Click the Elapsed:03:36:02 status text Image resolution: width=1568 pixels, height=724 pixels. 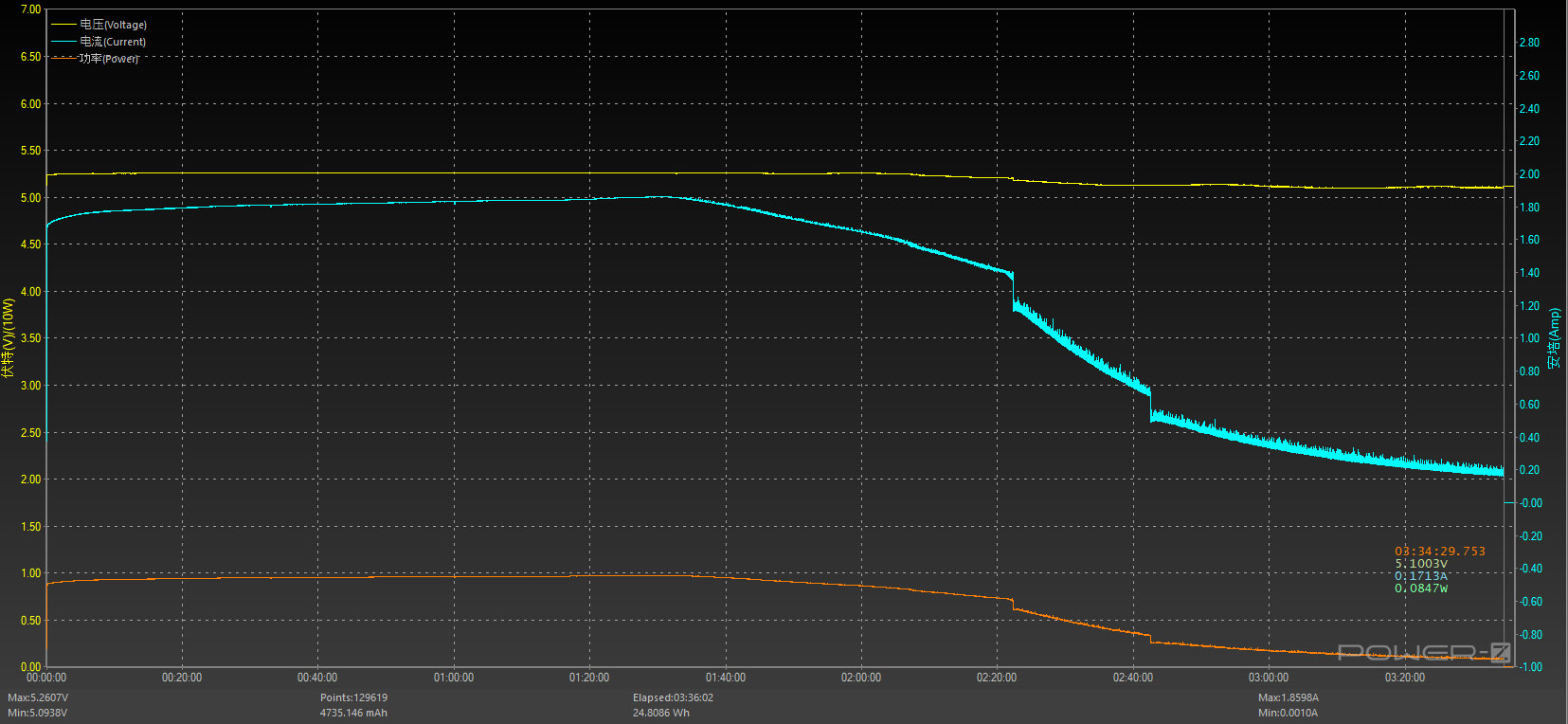[674, 697]
